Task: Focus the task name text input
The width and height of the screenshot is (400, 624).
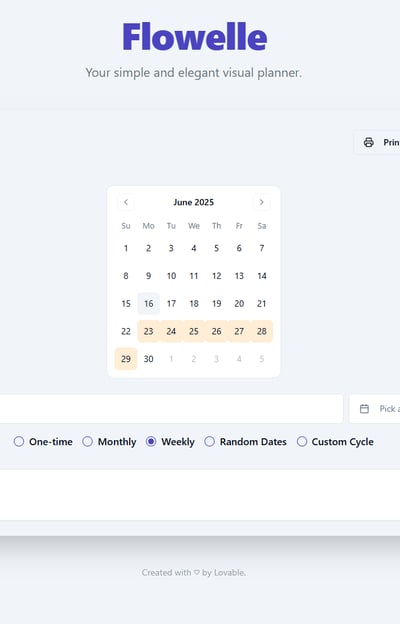Action: point(171,409)
